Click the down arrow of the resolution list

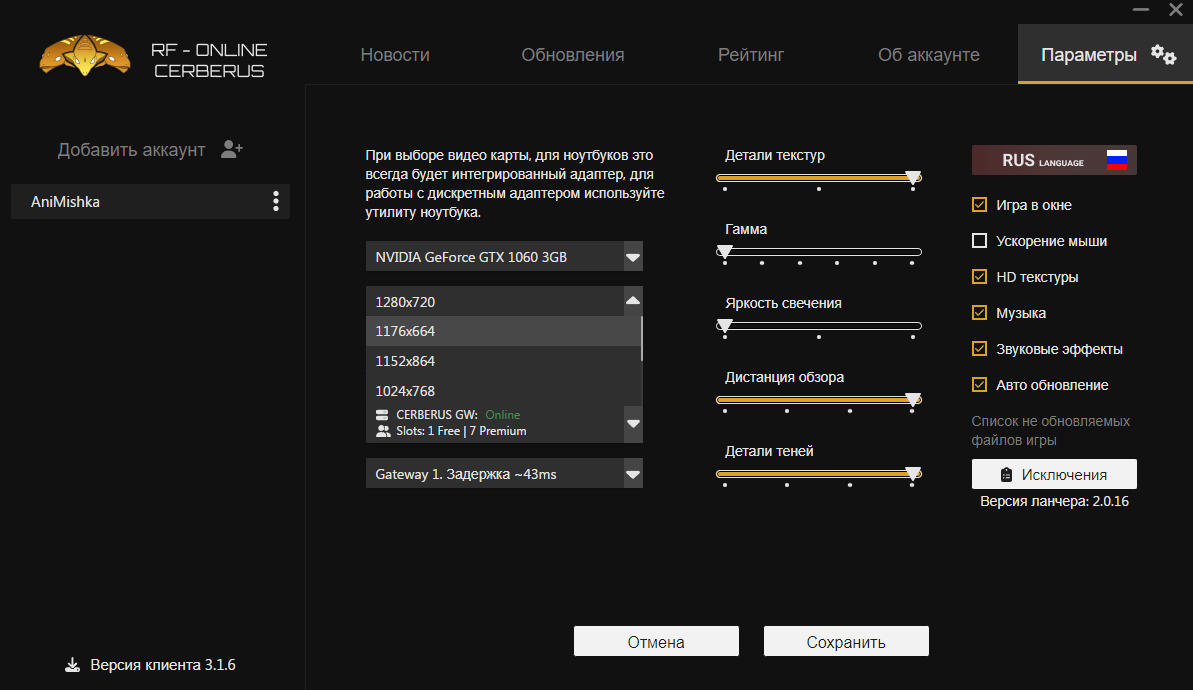(x=632, y=424)
